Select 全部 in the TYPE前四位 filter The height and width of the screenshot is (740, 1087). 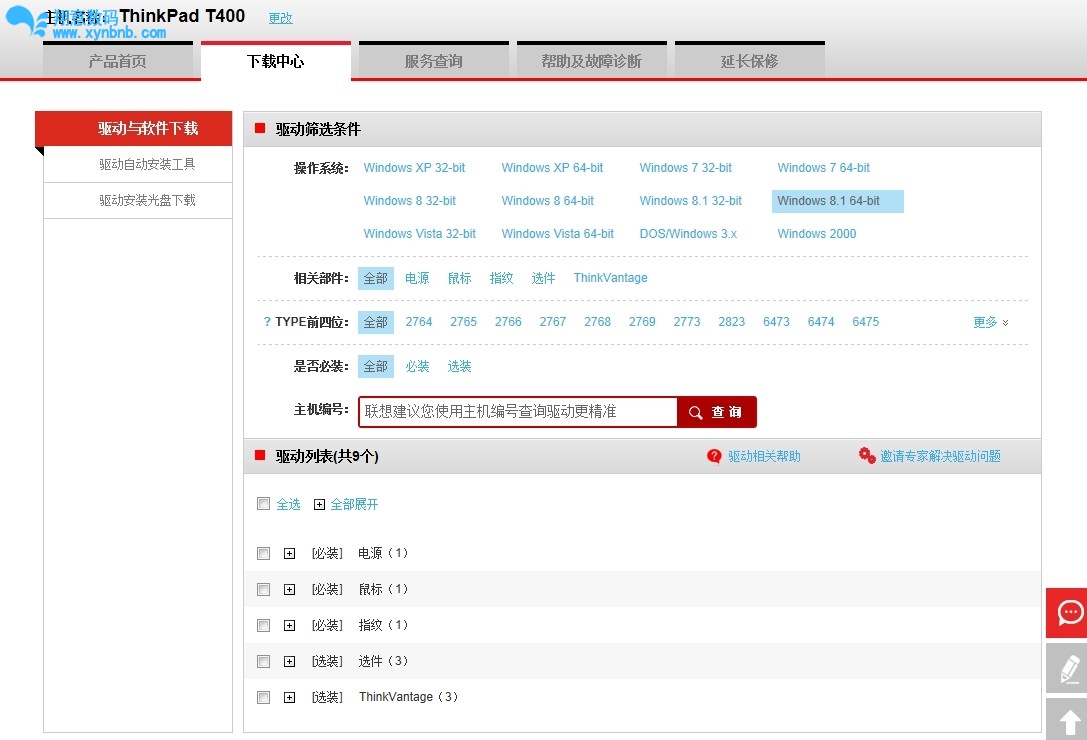[x=376, y=322]
